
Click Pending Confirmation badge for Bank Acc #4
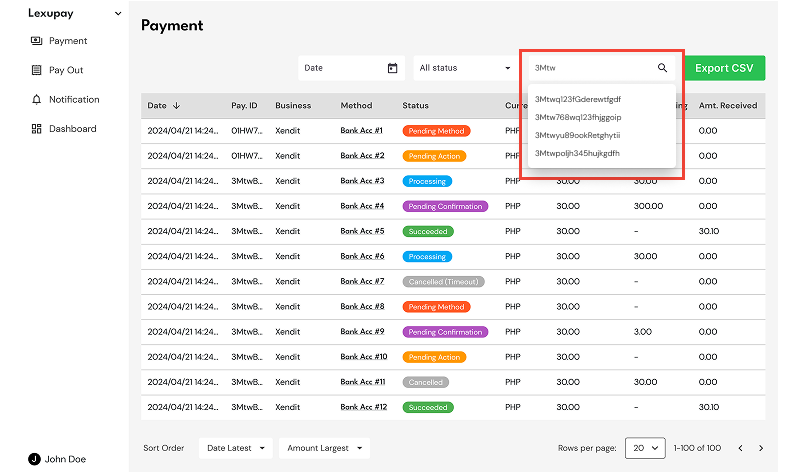click(445, 206)
